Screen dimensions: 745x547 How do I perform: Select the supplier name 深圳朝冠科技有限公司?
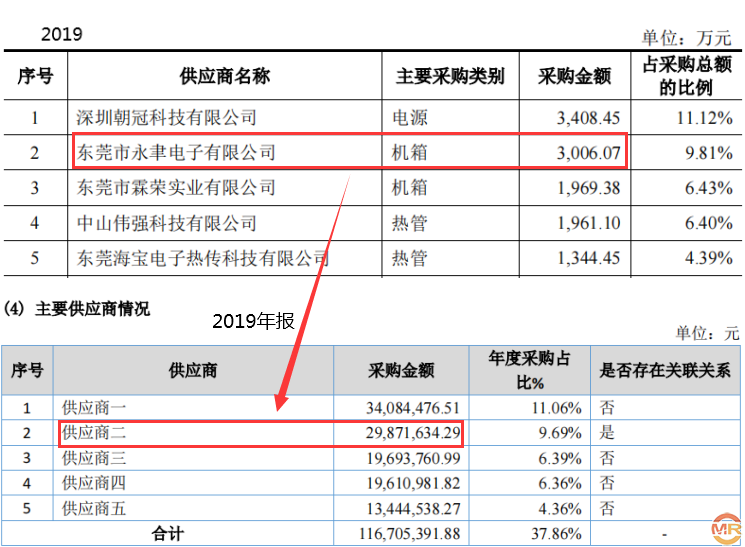166,117
